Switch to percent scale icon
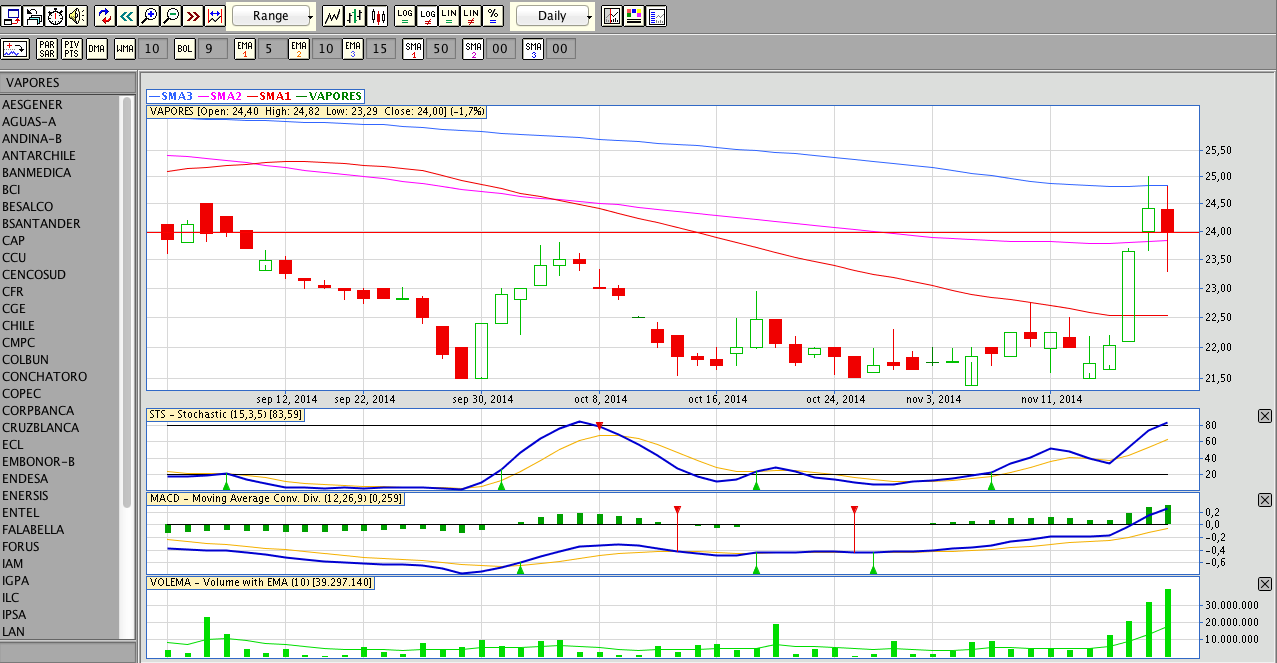This screenshot has width=1277, height=663. (x=493, y=16)
